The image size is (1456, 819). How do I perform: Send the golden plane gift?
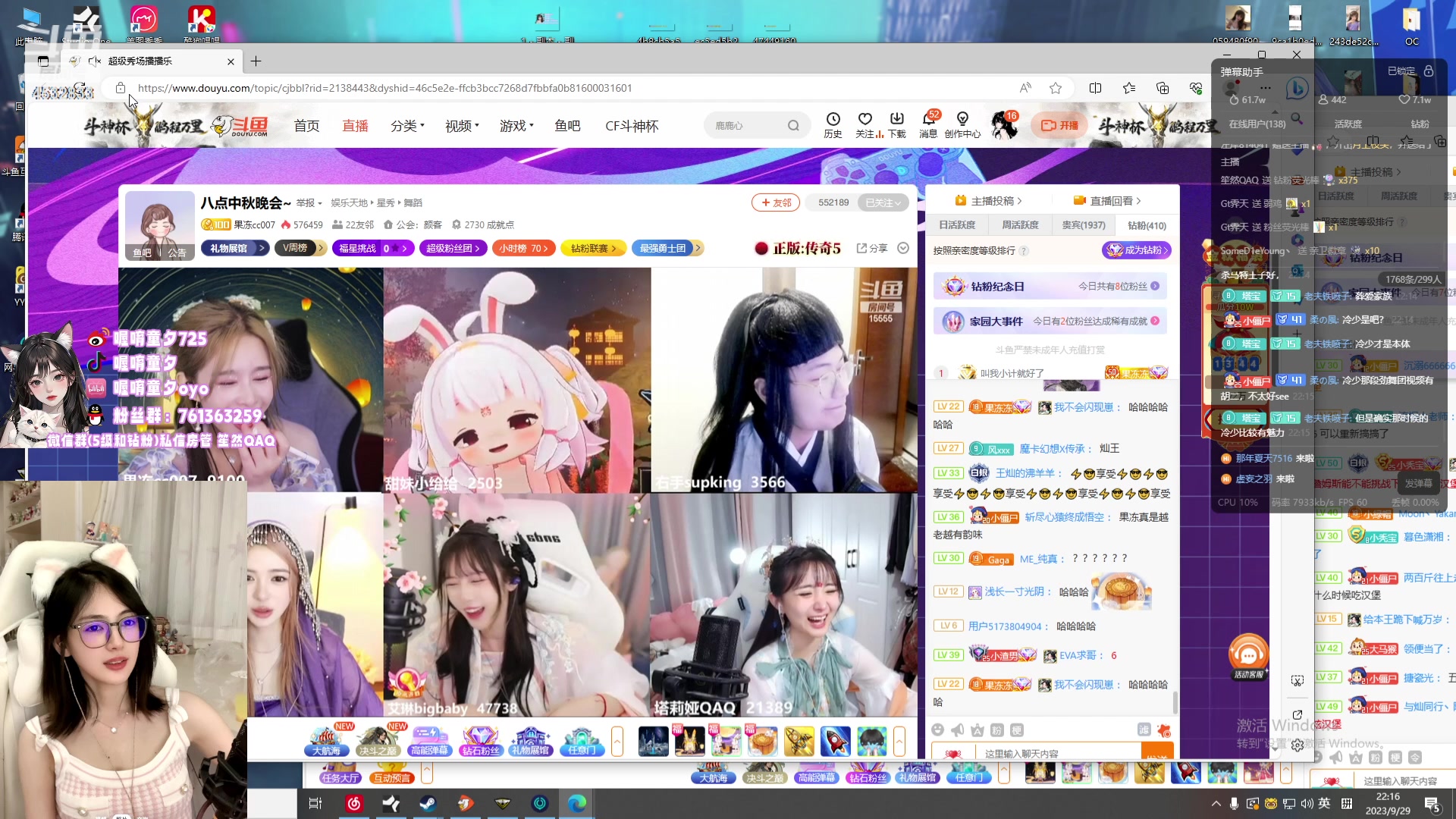click(799, 741)
